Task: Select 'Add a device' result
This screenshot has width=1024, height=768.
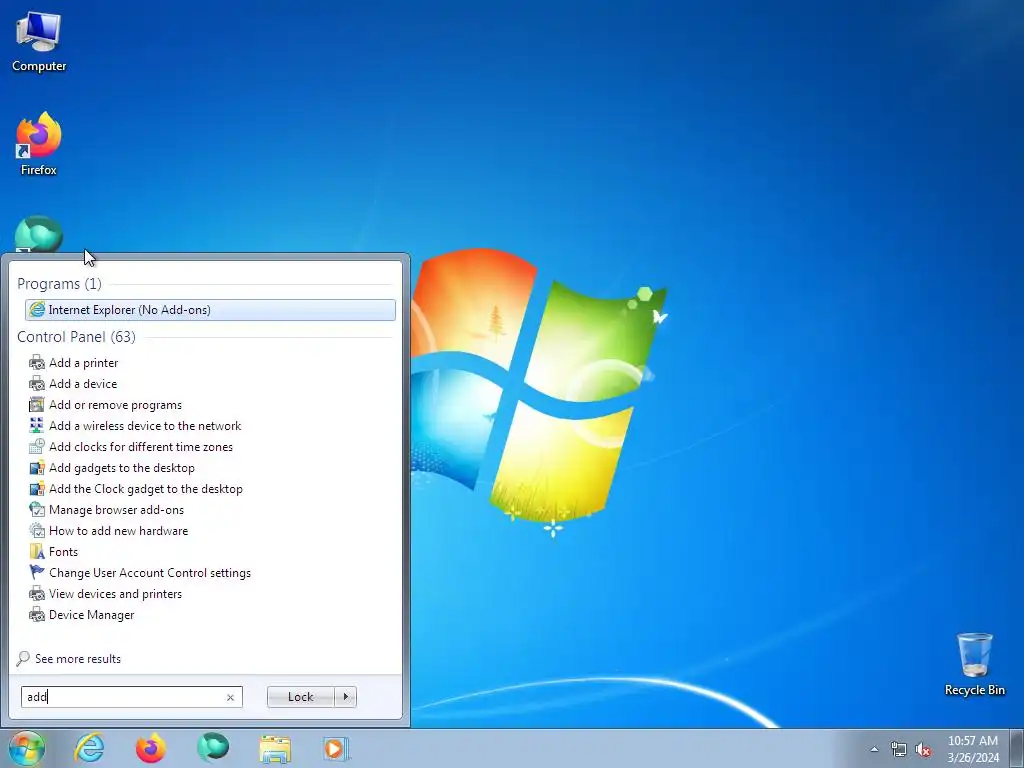Action: coord(83,383)
